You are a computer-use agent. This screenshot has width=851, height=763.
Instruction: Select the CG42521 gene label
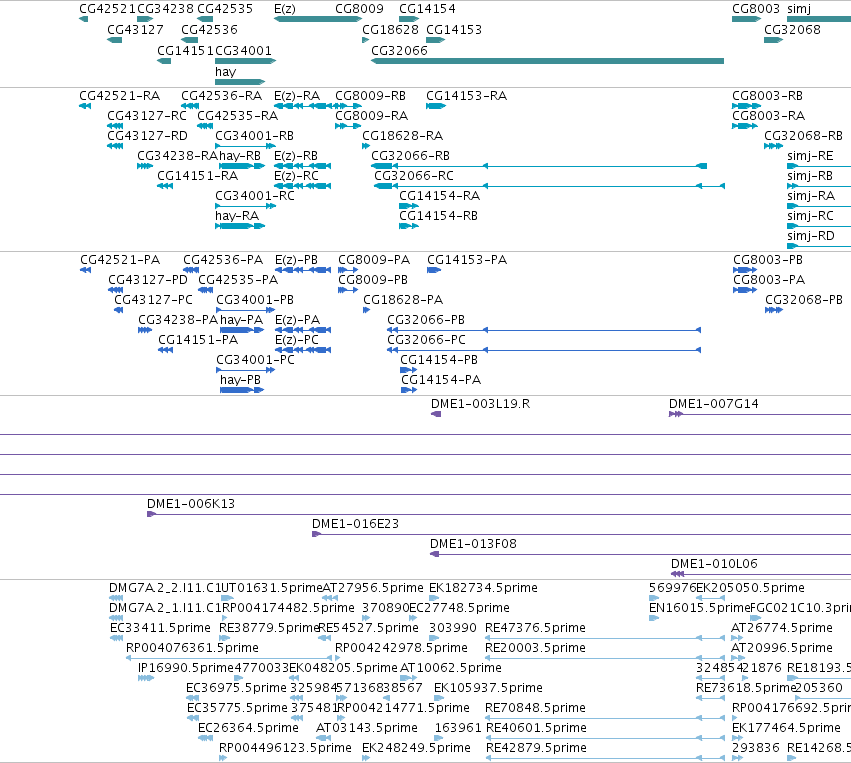pyautogui.click(x=107, y=9)
